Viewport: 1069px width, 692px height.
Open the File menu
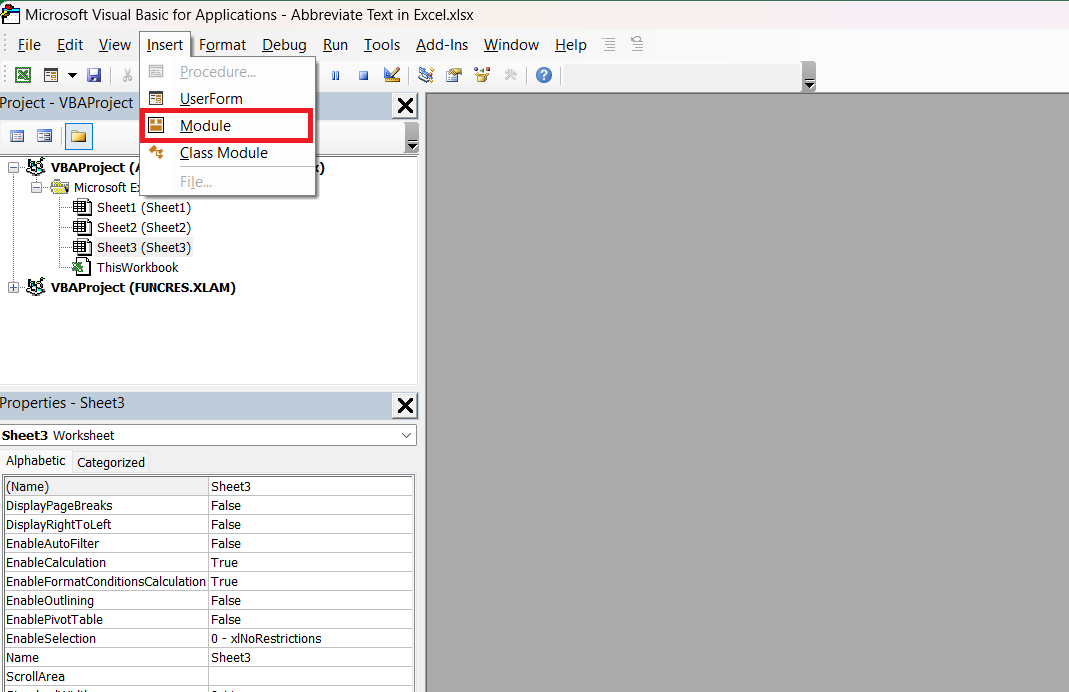(x=29, y=45)
